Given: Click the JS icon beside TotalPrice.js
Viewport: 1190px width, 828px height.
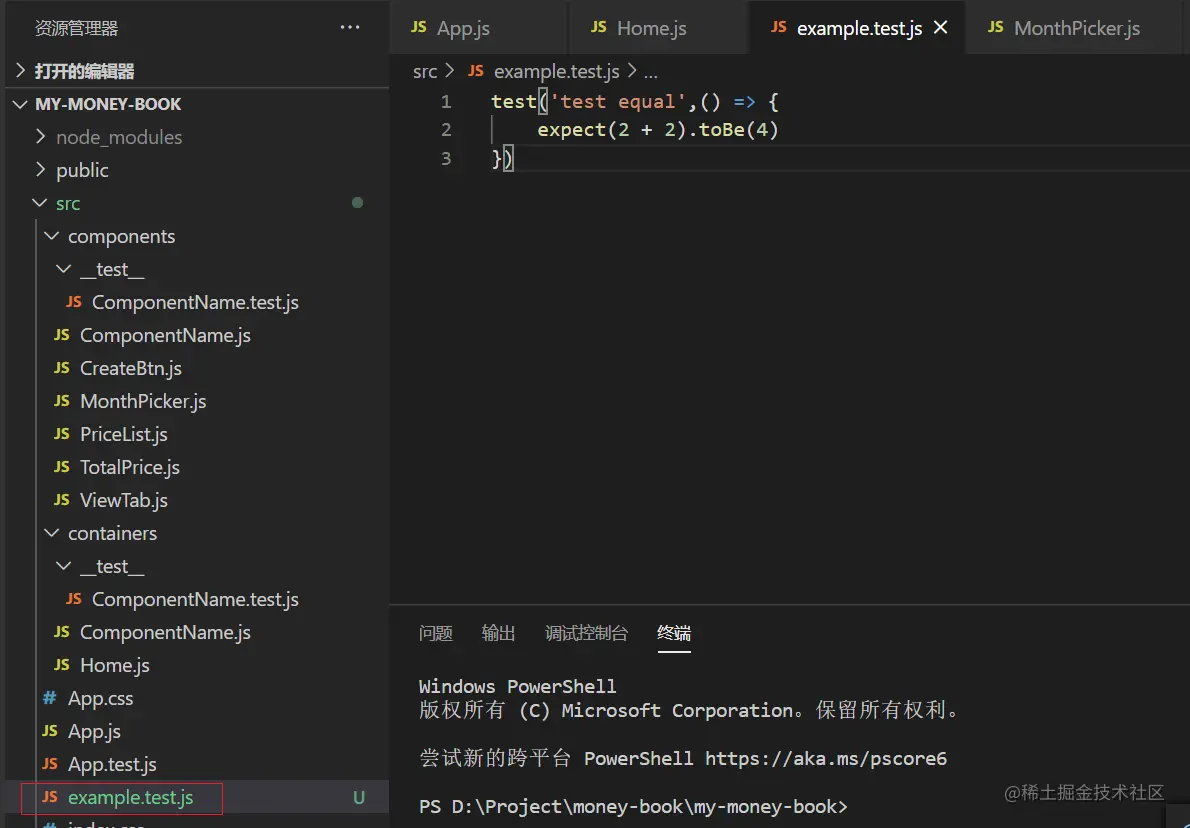Looking at the screenshot, I should [62, 468].
